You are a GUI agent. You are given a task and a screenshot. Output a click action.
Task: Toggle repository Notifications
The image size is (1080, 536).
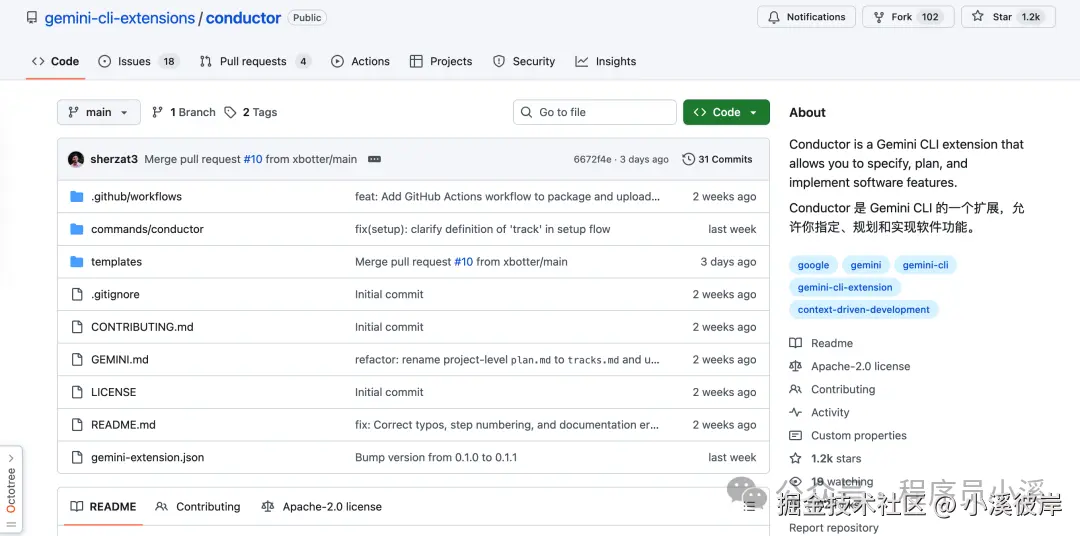(806, 17)
